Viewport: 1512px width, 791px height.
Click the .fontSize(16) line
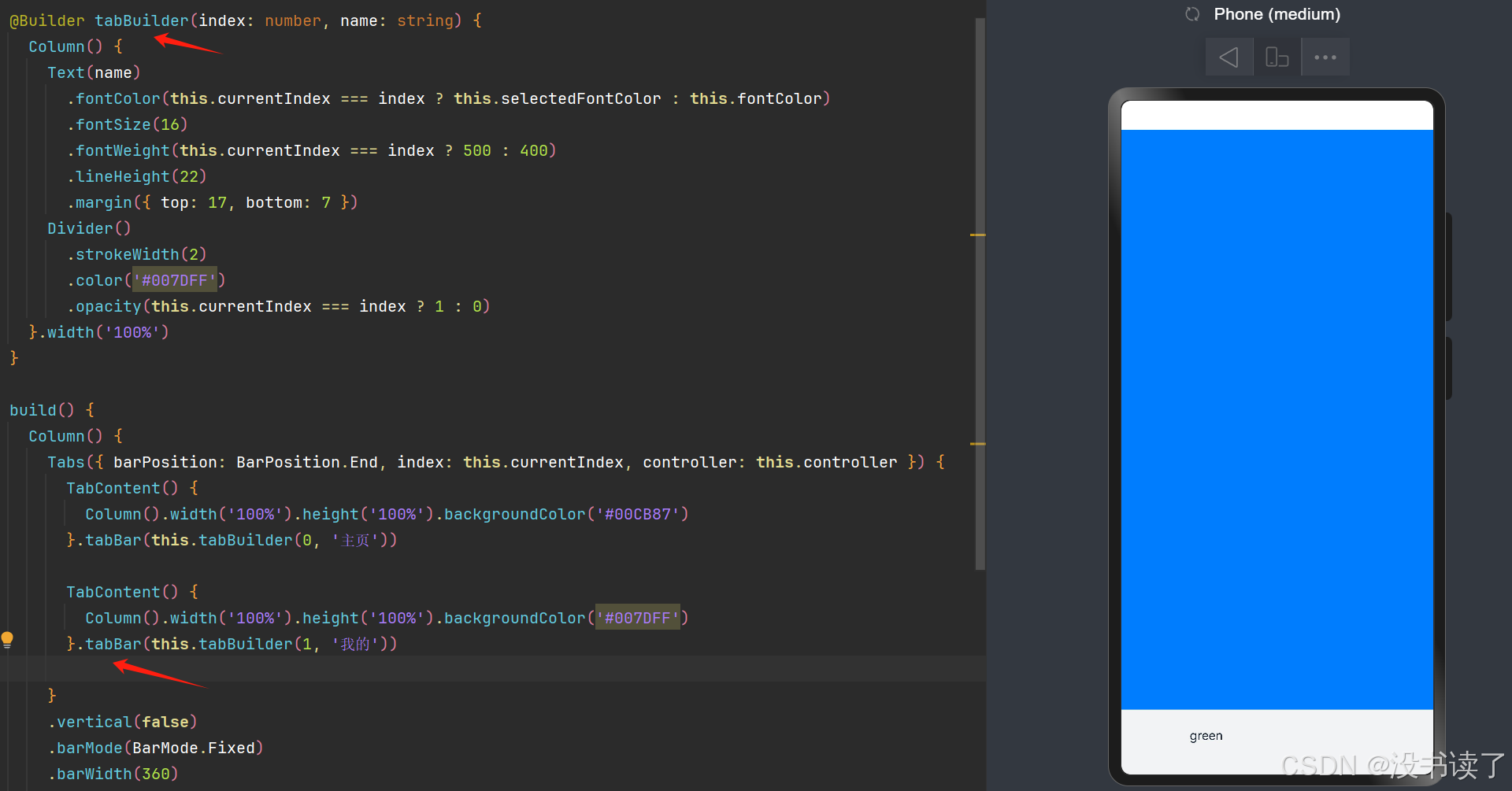coord(128,124)
